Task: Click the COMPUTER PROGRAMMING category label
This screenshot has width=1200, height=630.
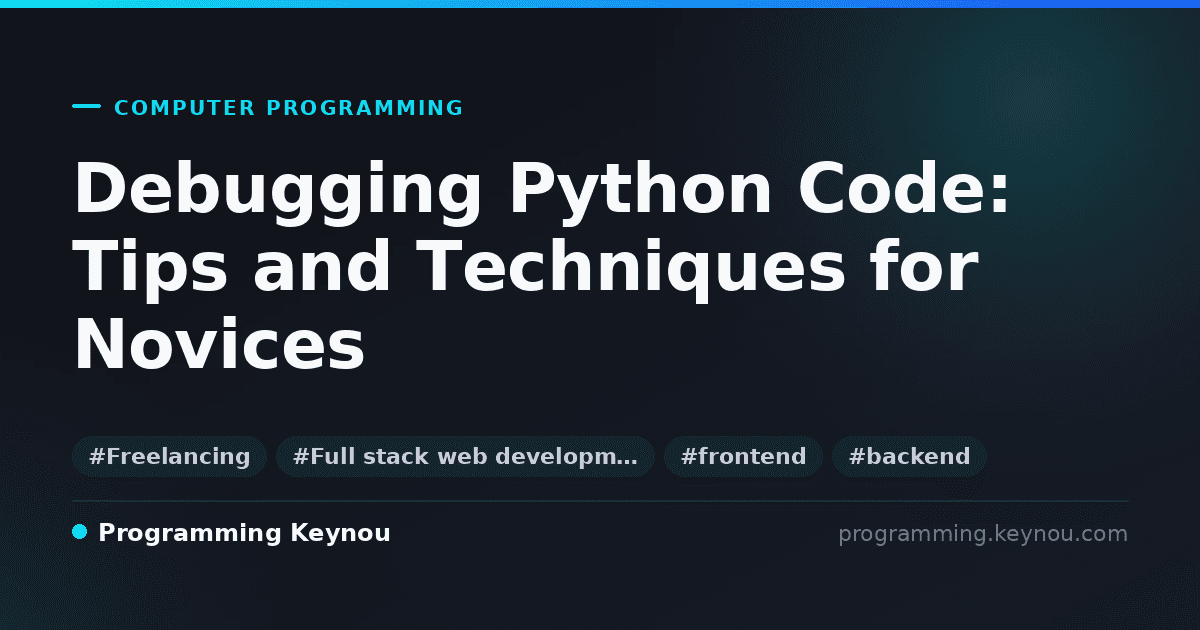Action: 289,108
